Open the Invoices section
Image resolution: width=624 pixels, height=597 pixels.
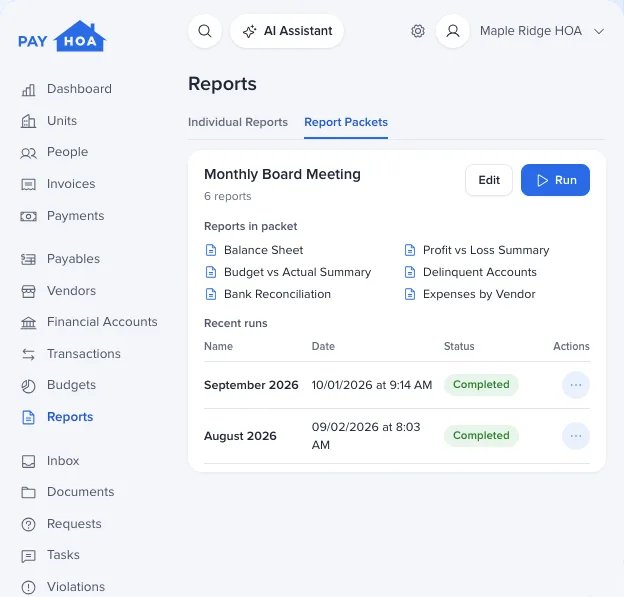(x=71, y=184)
